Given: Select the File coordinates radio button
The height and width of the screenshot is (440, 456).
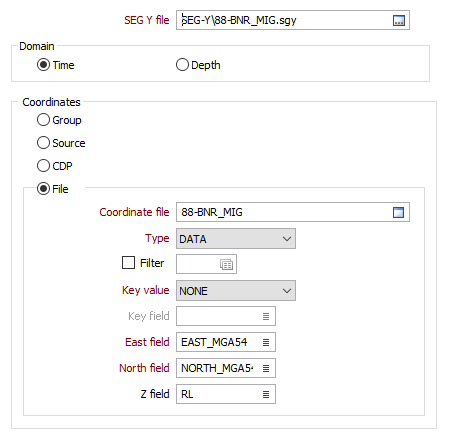Looking at the screenshot, I should 43,189.
